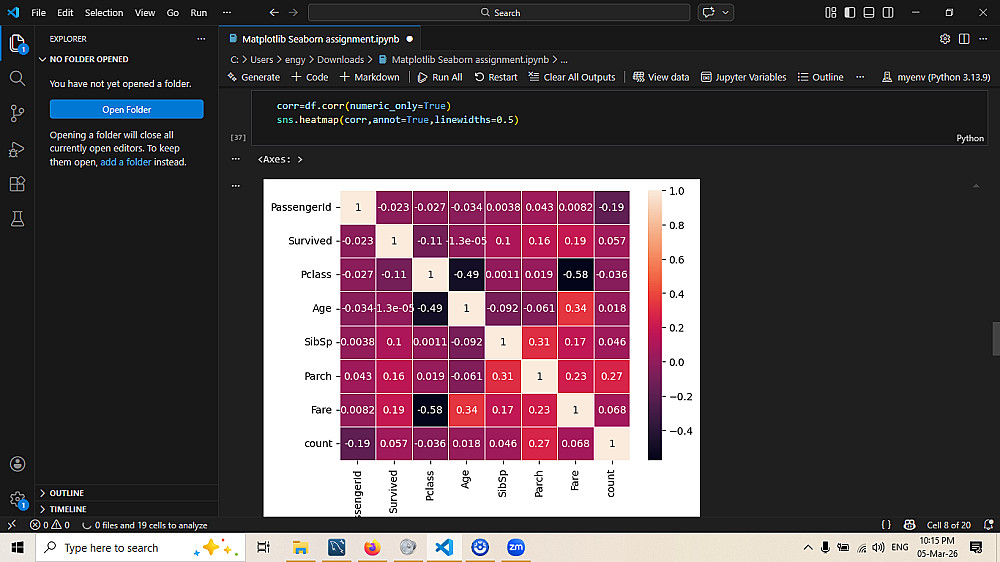This screenshot has height=562, width=1000.
Task: Click Customize Layout icon in title bar
Action: 830,13
